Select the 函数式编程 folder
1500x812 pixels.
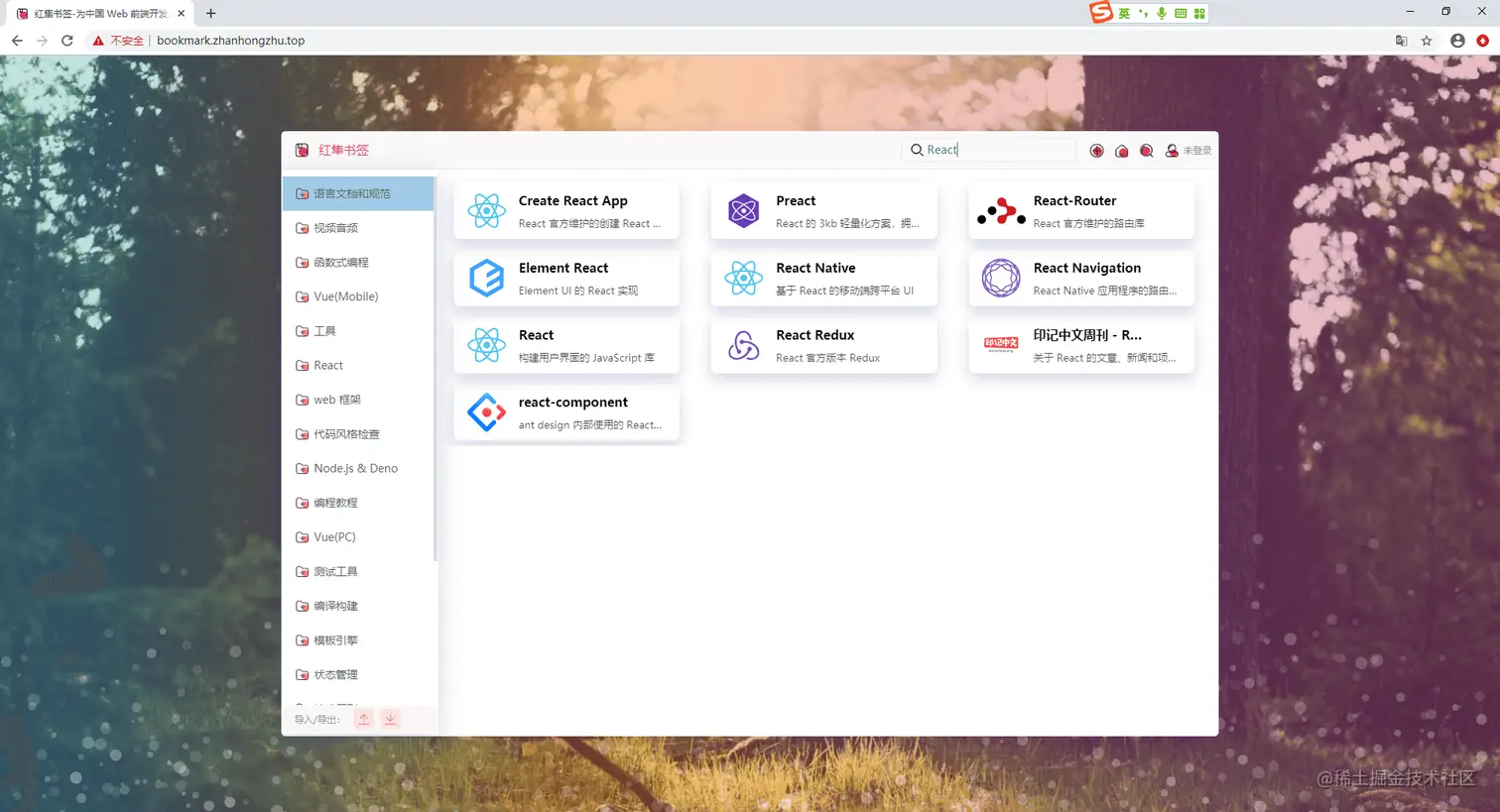pyautogui.click(x=358, y=263)
